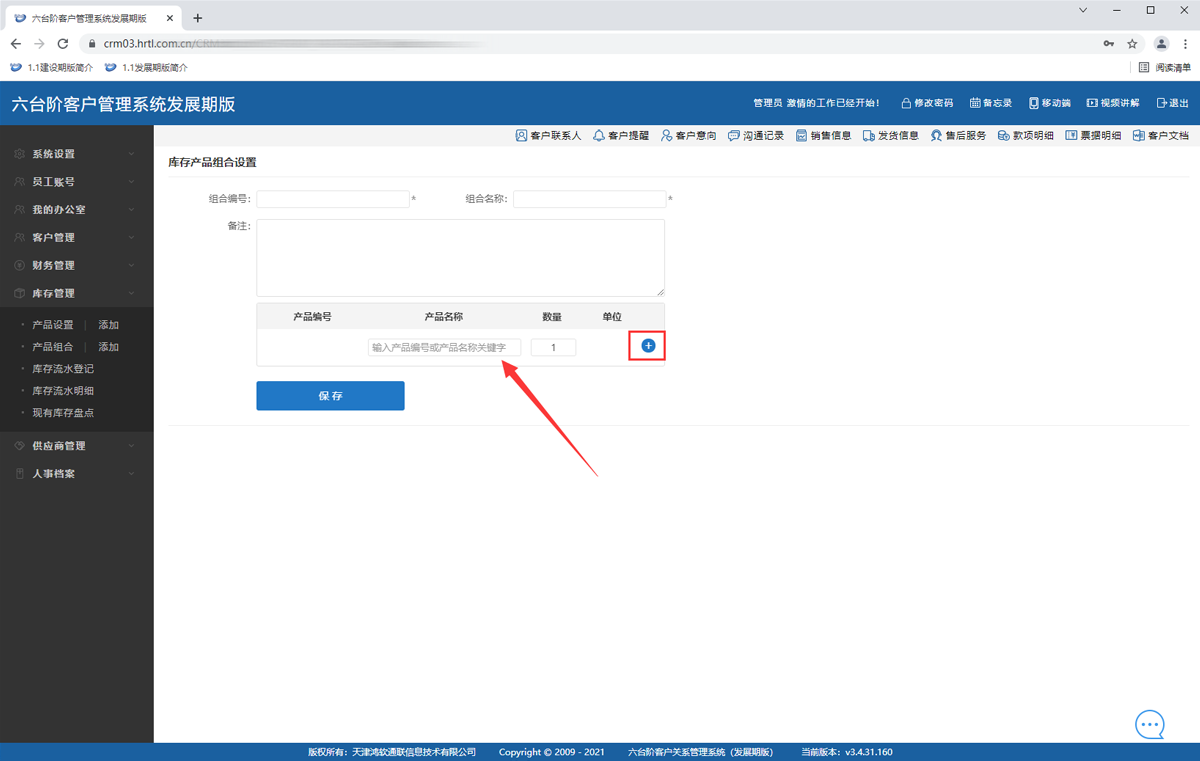Click the 客户文档 icon

[x=1139, y=135]
